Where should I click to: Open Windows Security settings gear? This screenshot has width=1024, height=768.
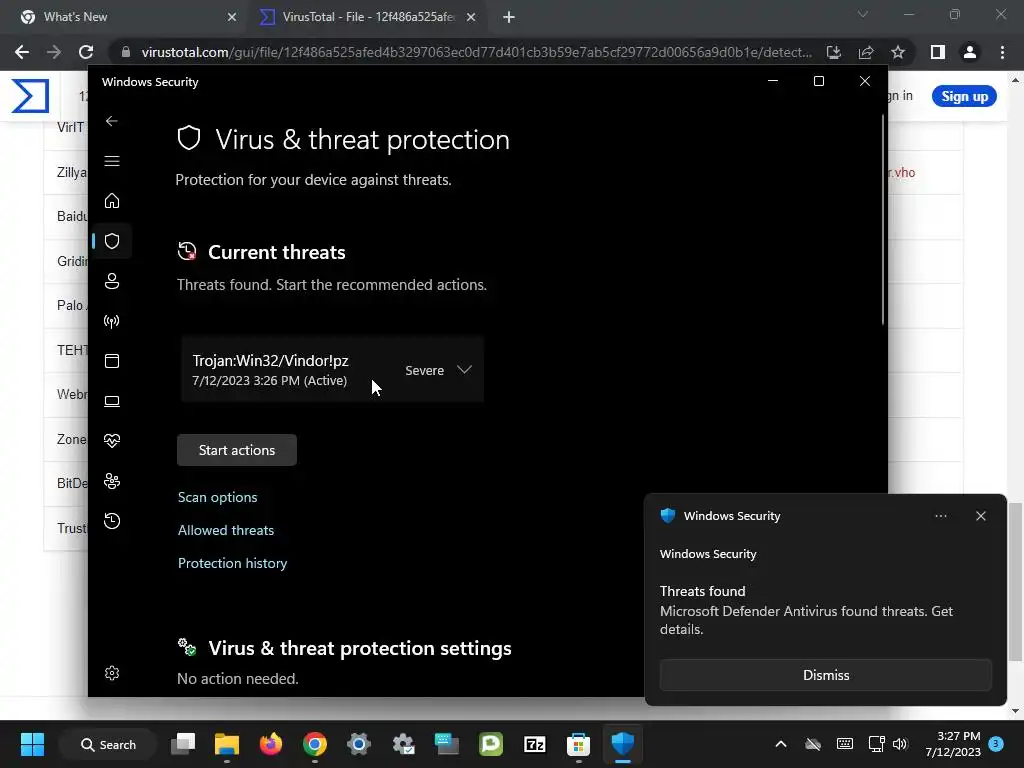(112, 673)
